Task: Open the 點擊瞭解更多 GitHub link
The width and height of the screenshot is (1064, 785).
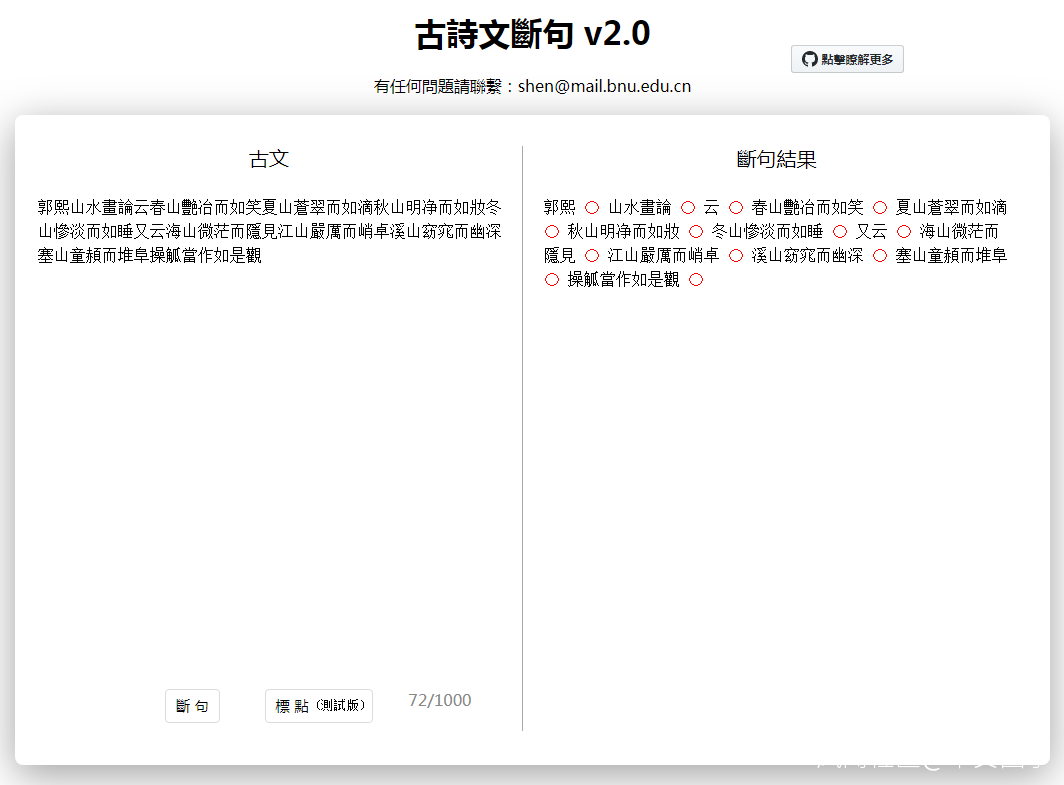Action: [x=847, y=60]
